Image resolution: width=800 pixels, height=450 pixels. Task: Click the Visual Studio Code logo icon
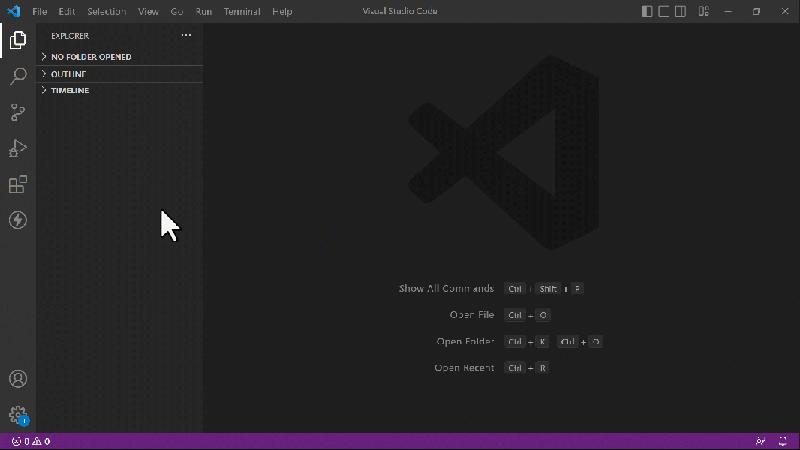pyautogui.click(x=14, y=11)
